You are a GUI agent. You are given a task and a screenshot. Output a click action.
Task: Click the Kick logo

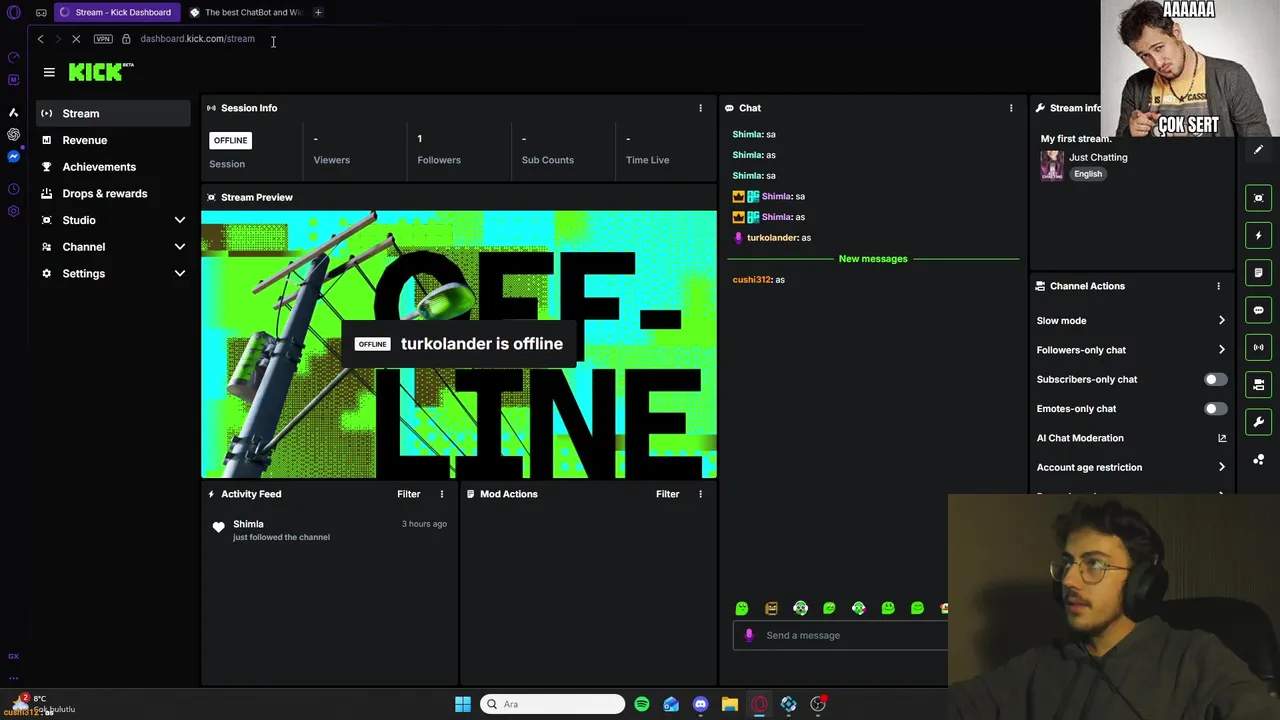[x=100, y=71]
